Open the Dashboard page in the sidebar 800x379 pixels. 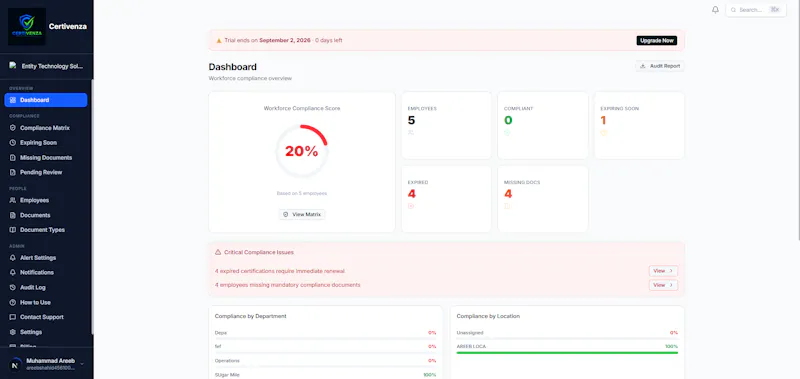click(x=46, y=100)
